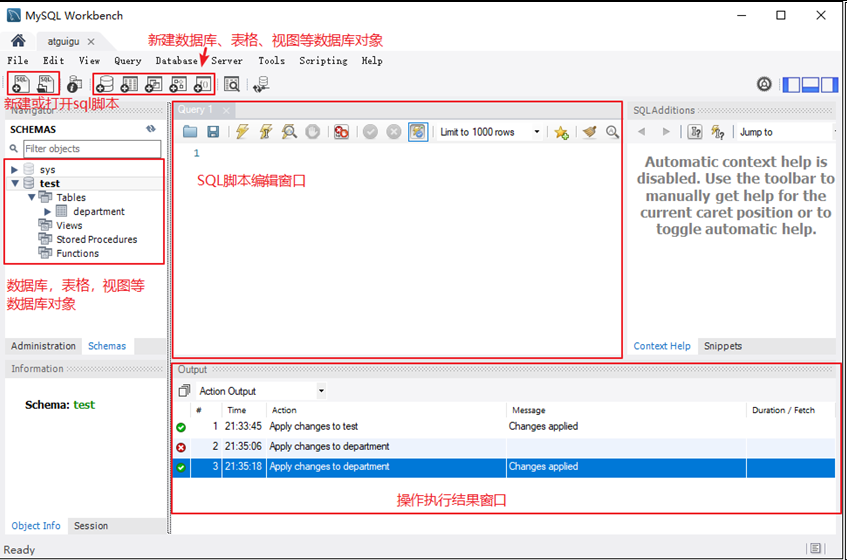Open the File menu
The width and height of the screenshot is (847, 560).
(18, 60)
